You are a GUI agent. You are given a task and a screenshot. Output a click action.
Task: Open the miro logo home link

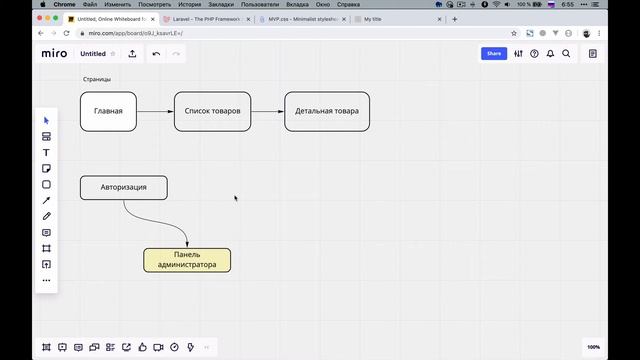(x=54, y=53)
